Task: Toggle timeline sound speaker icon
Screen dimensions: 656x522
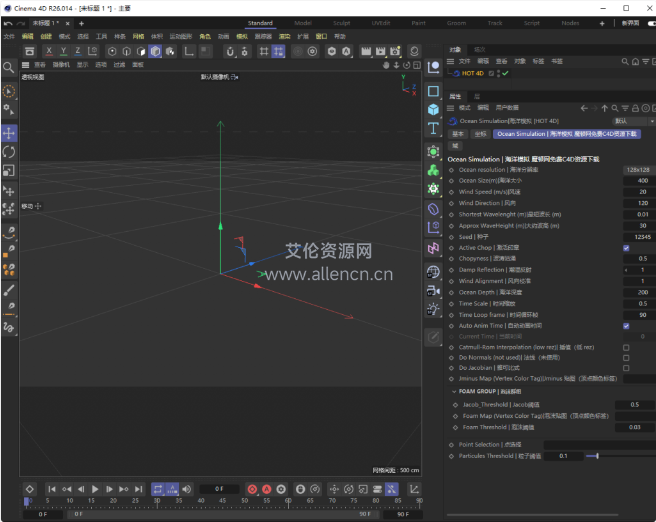Action: tap(187, 489)
